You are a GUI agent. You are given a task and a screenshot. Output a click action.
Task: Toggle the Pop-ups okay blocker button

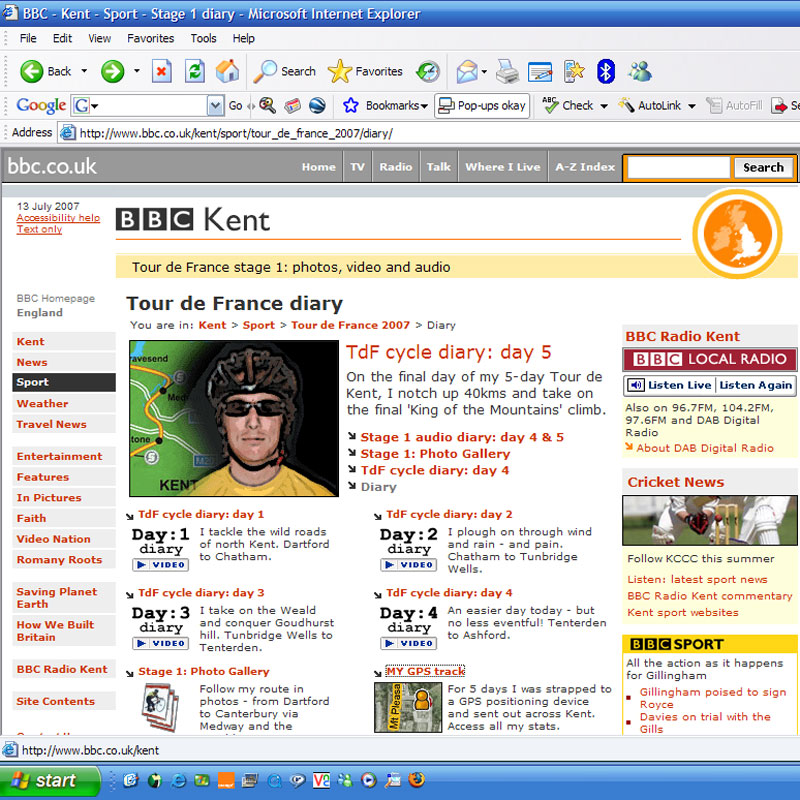[482, 105]
